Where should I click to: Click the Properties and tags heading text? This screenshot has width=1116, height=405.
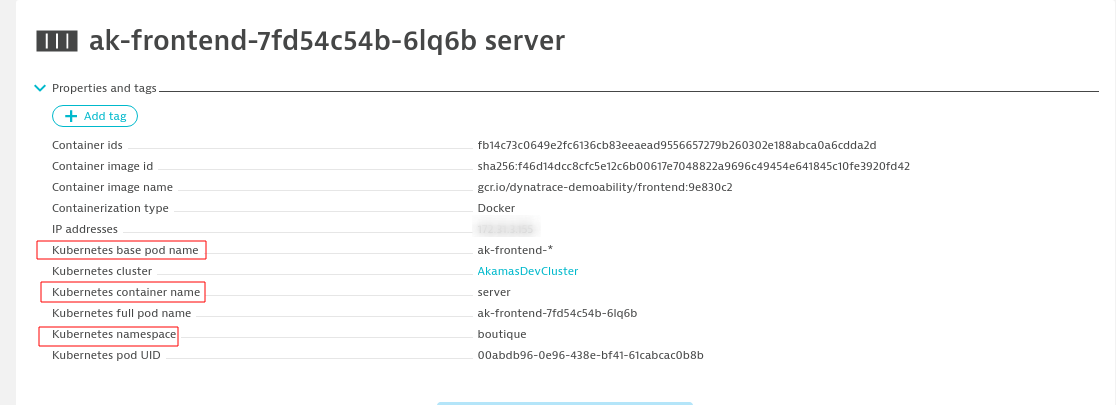(x=105, y=88)
